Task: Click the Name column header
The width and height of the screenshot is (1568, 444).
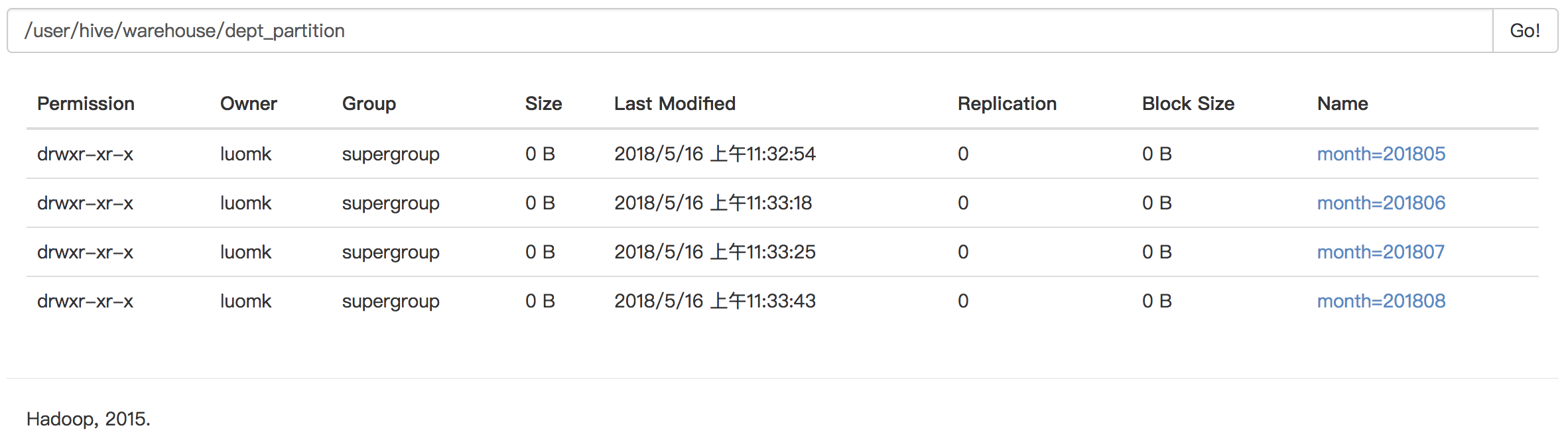Action: click(x=1342, y=103)
